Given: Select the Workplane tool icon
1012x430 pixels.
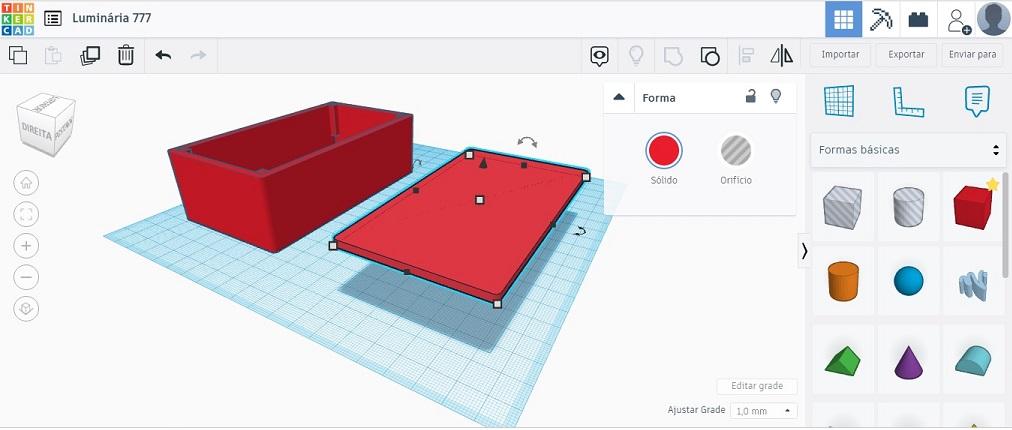Looking at the screenshot, I should click(x=839, y=101).
